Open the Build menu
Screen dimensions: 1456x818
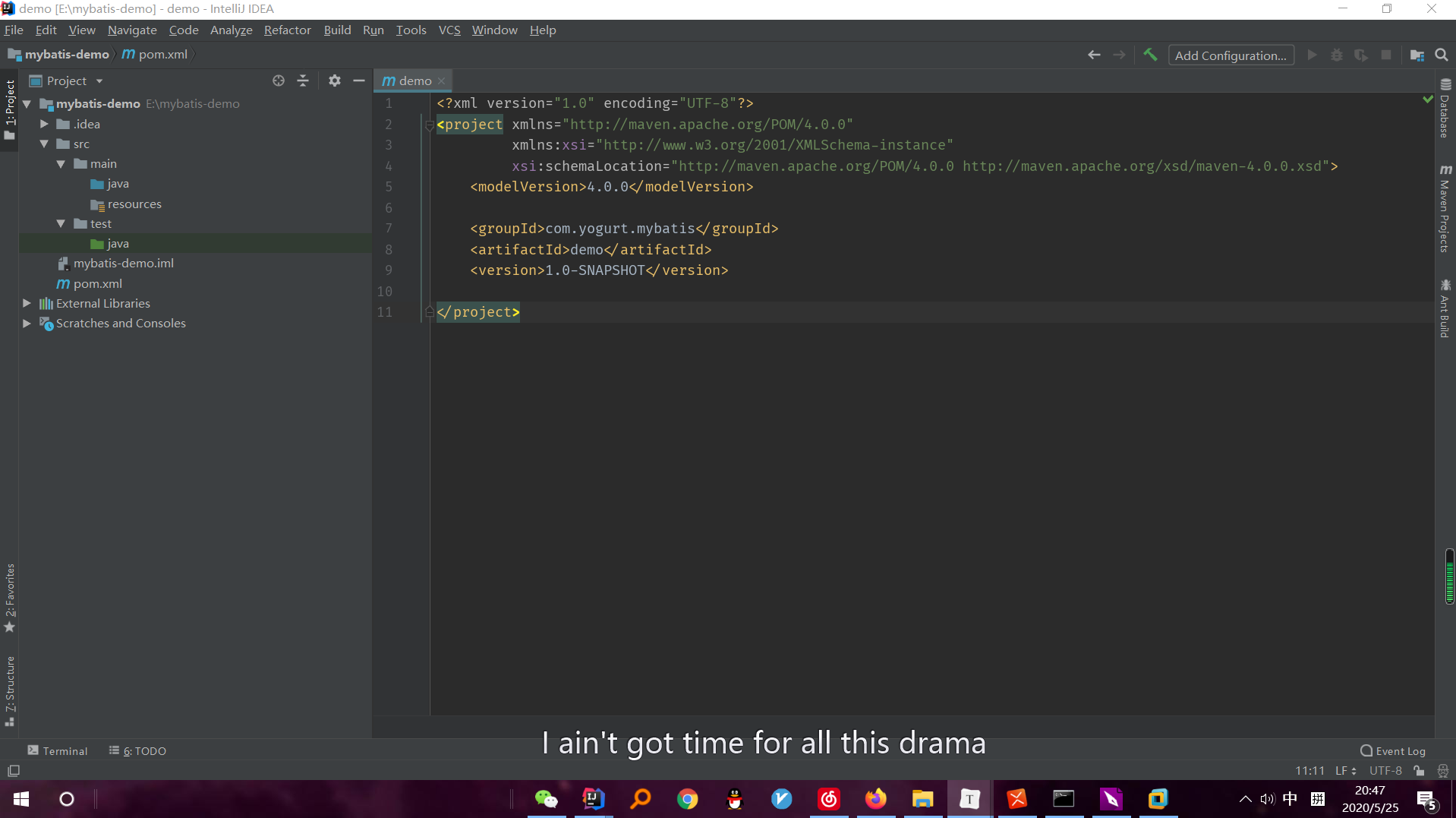pos(337,30)
